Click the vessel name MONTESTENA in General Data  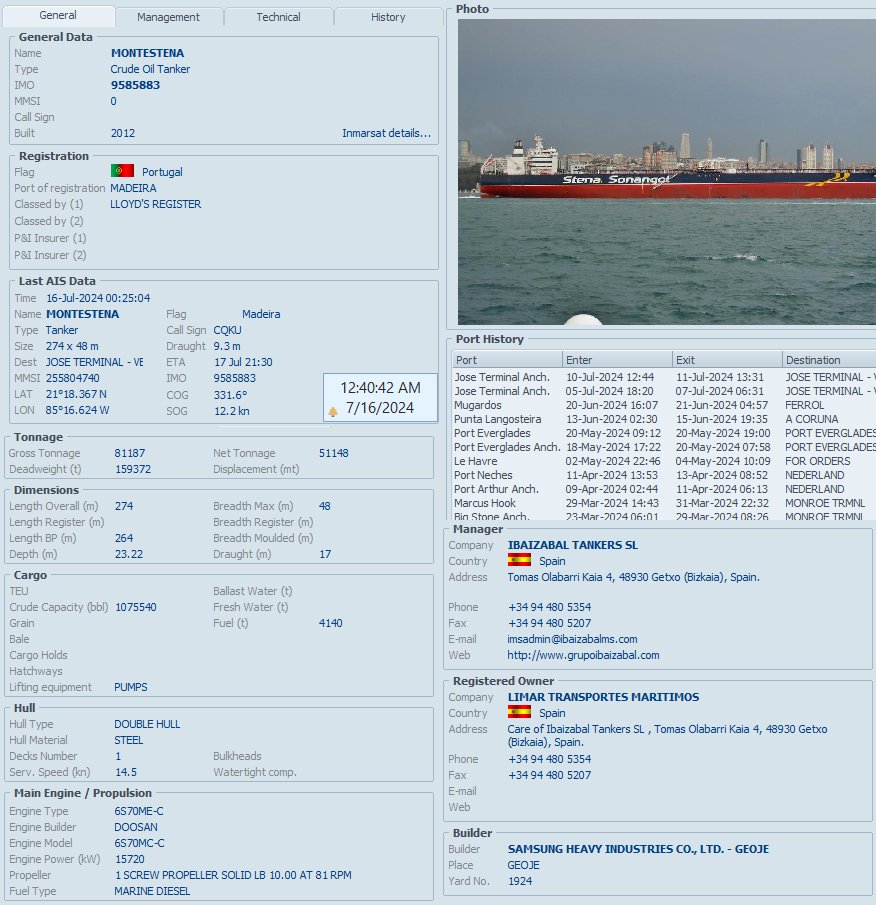[x=147, y=53]
